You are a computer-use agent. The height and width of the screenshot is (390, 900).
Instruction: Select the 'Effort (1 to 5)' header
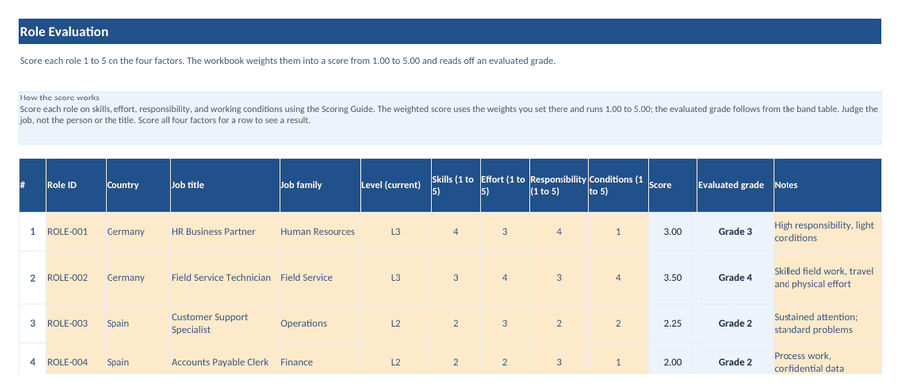(x=505, y=186)
